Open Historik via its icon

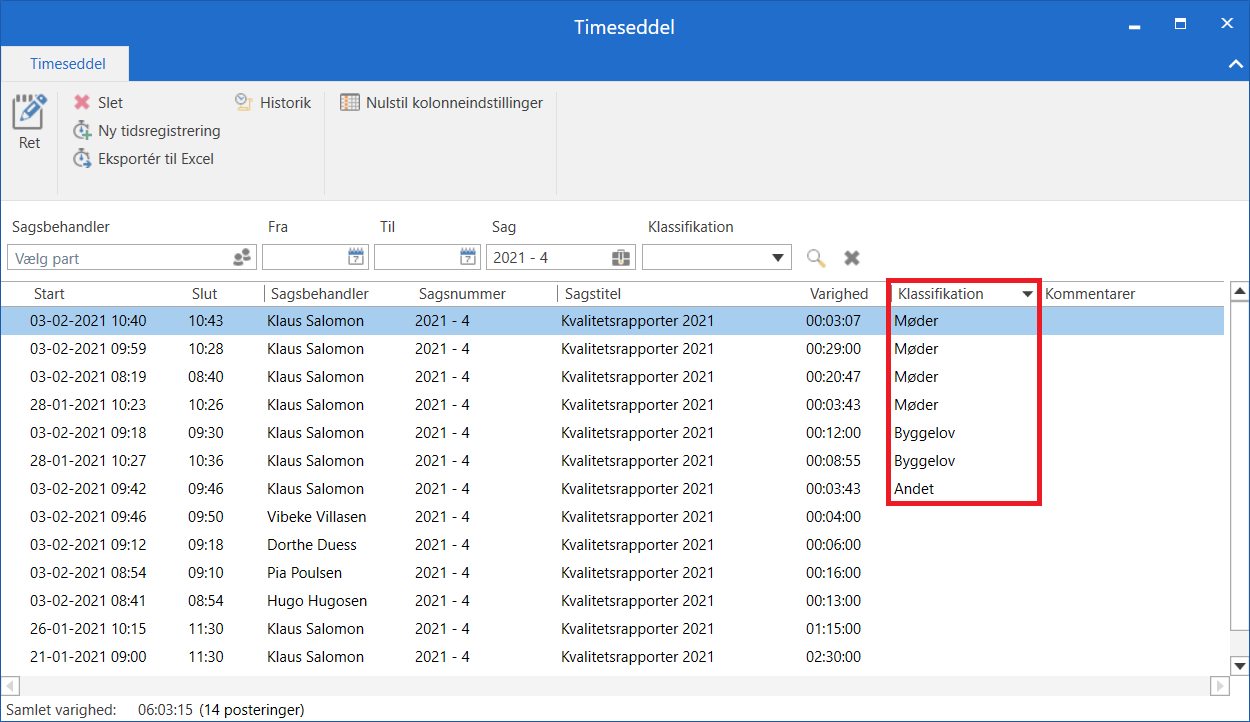click(244, 103)
